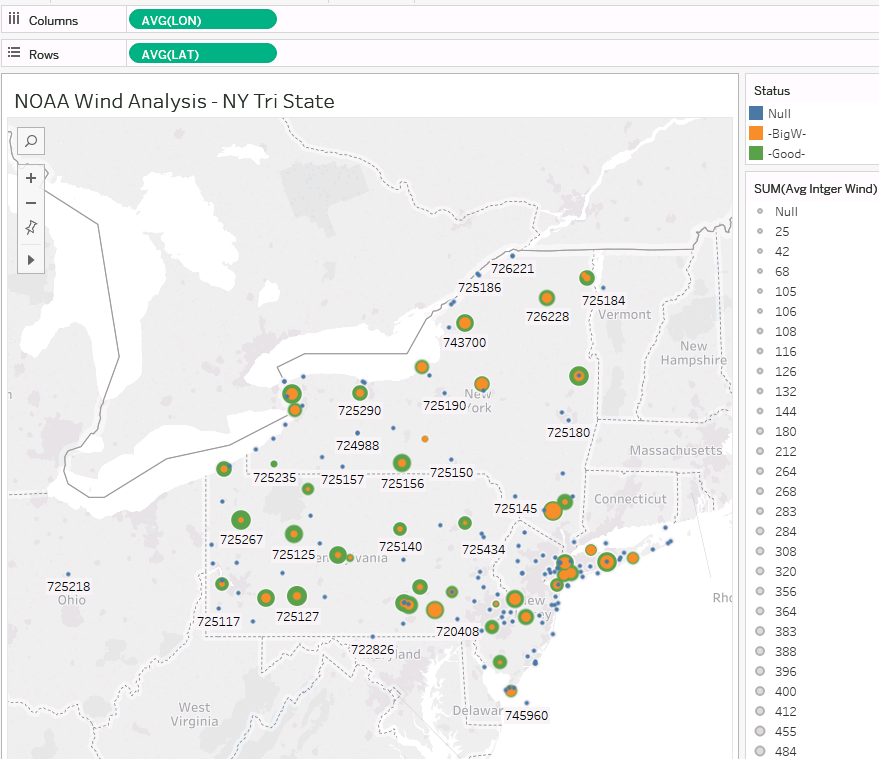Select the NOAA Wind Analysis worksheet title

(174, 101)
